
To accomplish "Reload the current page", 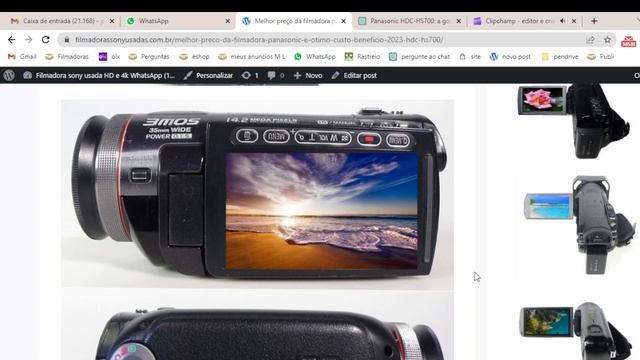I will click(x=45, y=40).
